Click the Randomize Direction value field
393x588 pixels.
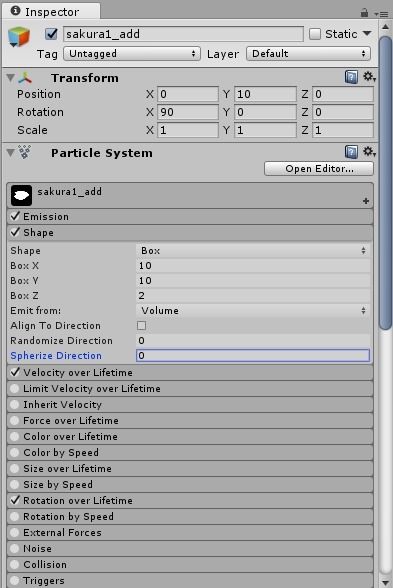(253, 340)
